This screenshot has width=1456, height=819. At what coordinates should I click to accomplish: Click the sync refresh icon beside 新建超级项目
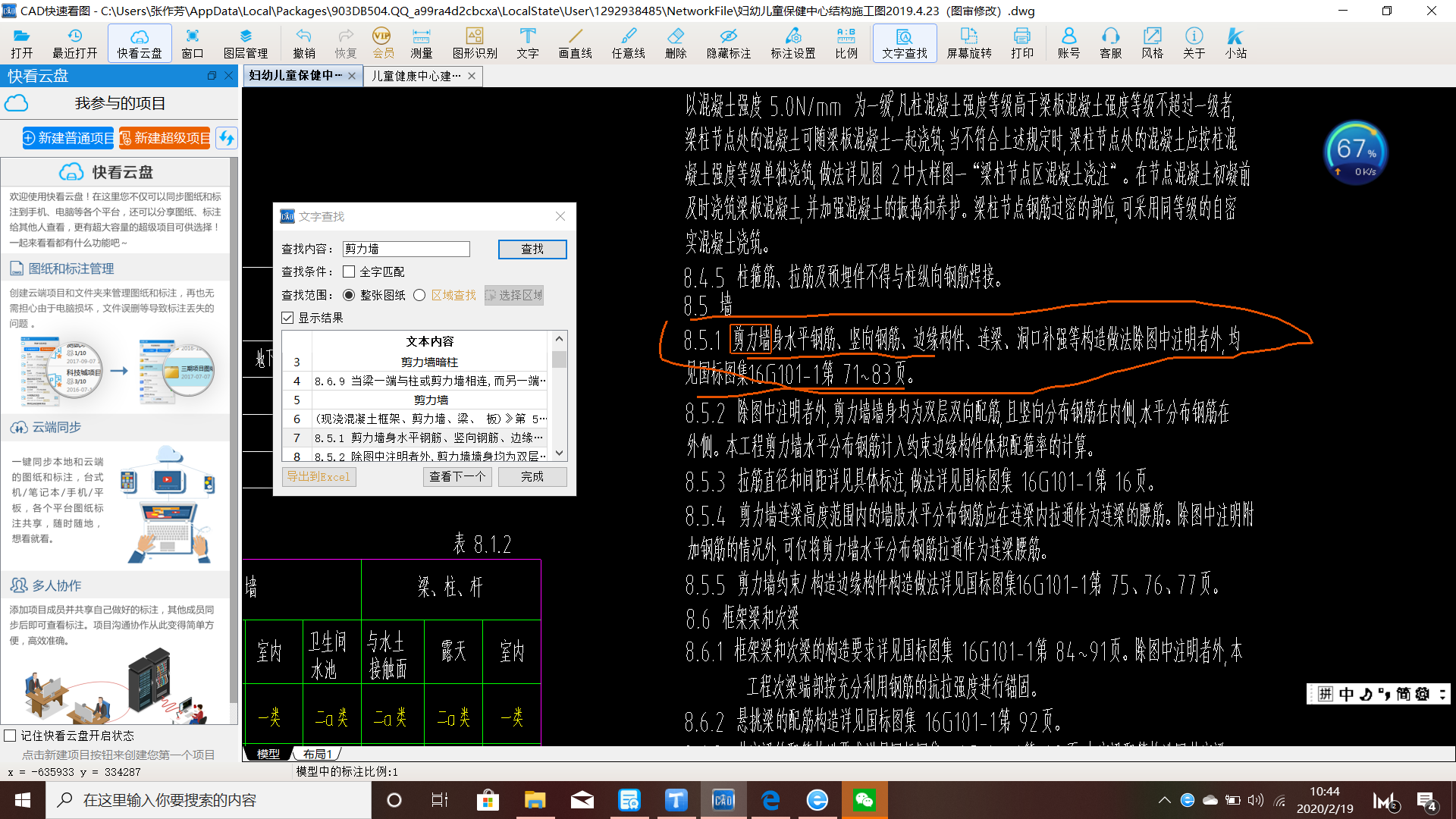226,138
